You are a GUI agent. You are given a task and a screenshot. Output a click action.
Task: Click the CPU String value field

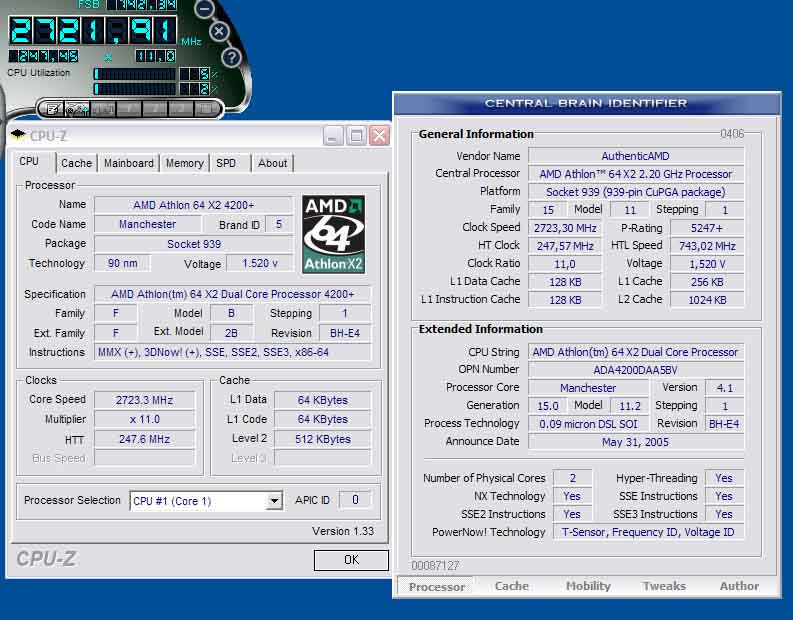point(636,352)
